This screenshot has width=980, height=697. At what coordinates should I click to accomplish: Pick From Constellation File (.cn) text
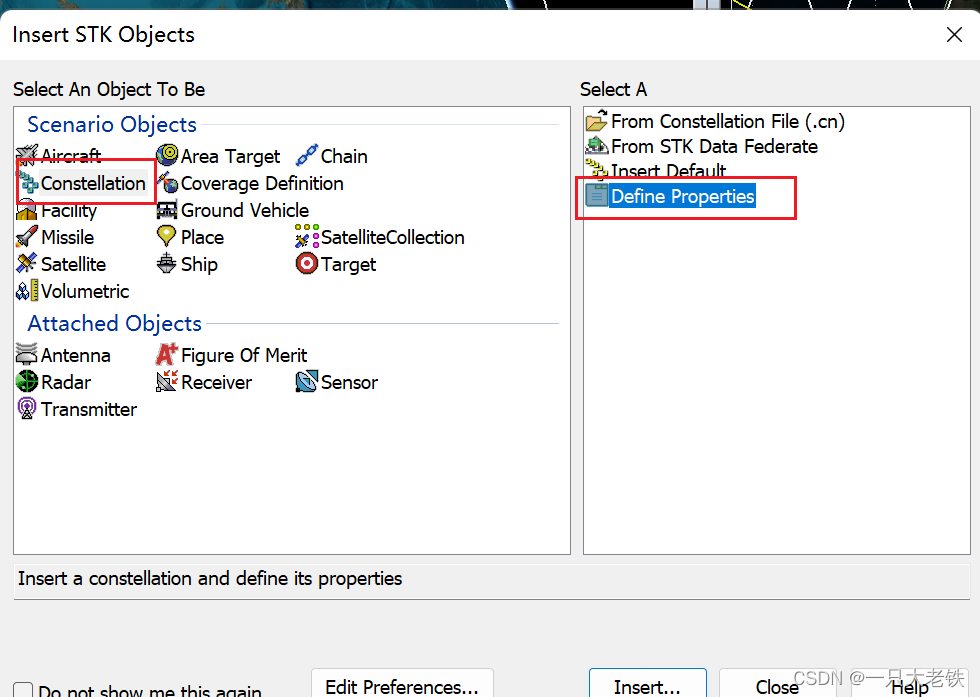[728, 121]
